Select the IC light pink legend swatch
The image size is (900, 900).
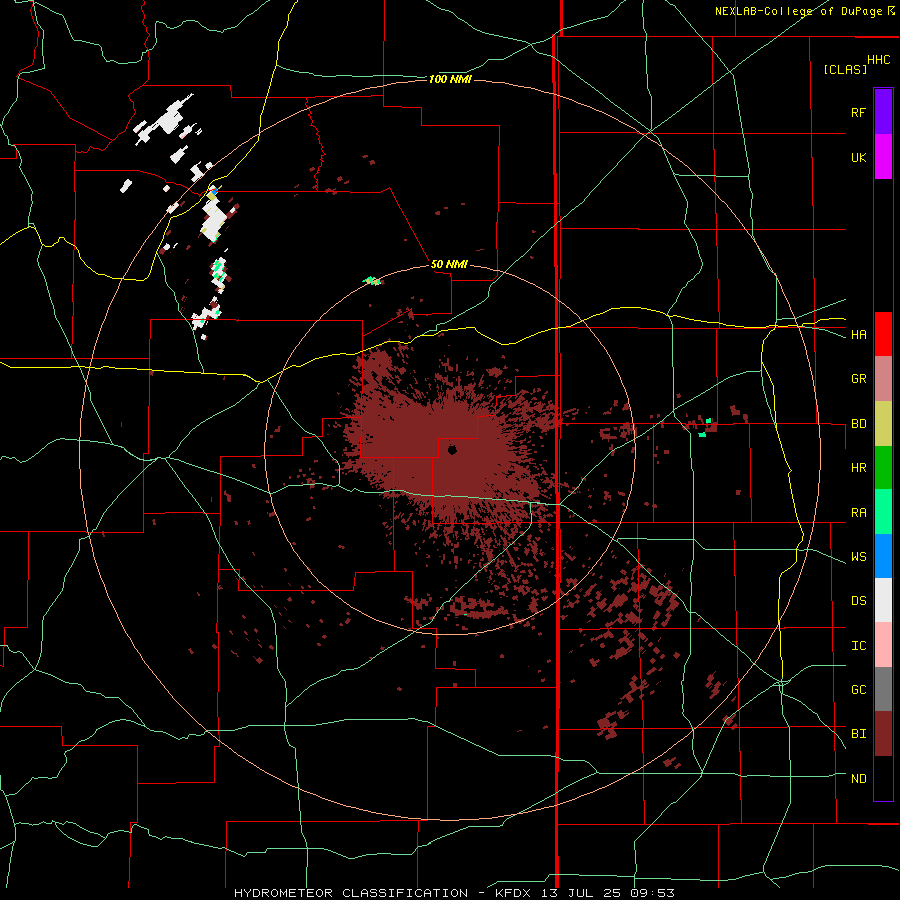883,645
